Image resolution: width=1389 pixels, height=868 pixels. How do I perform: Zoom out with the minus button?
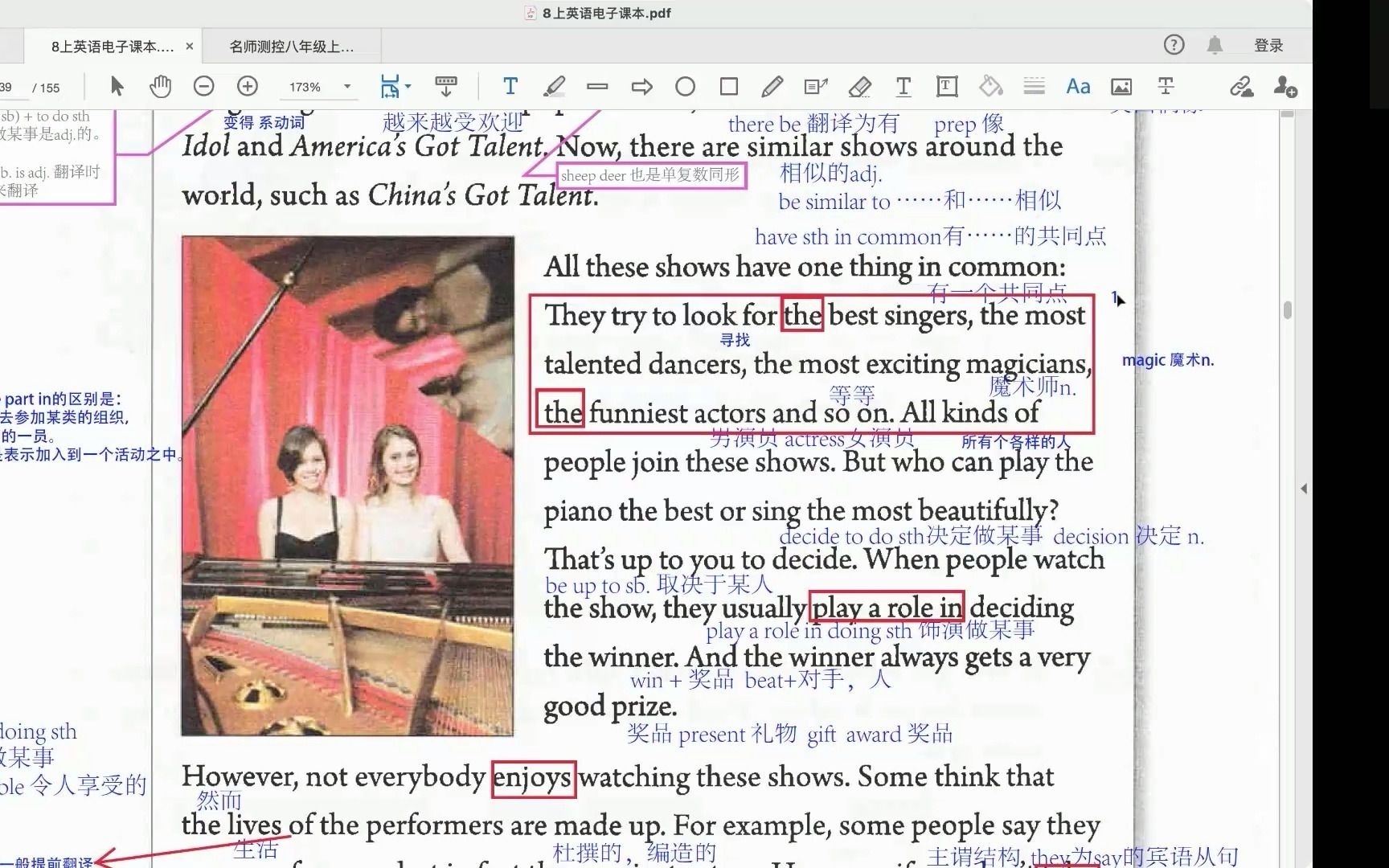(204, 86)
